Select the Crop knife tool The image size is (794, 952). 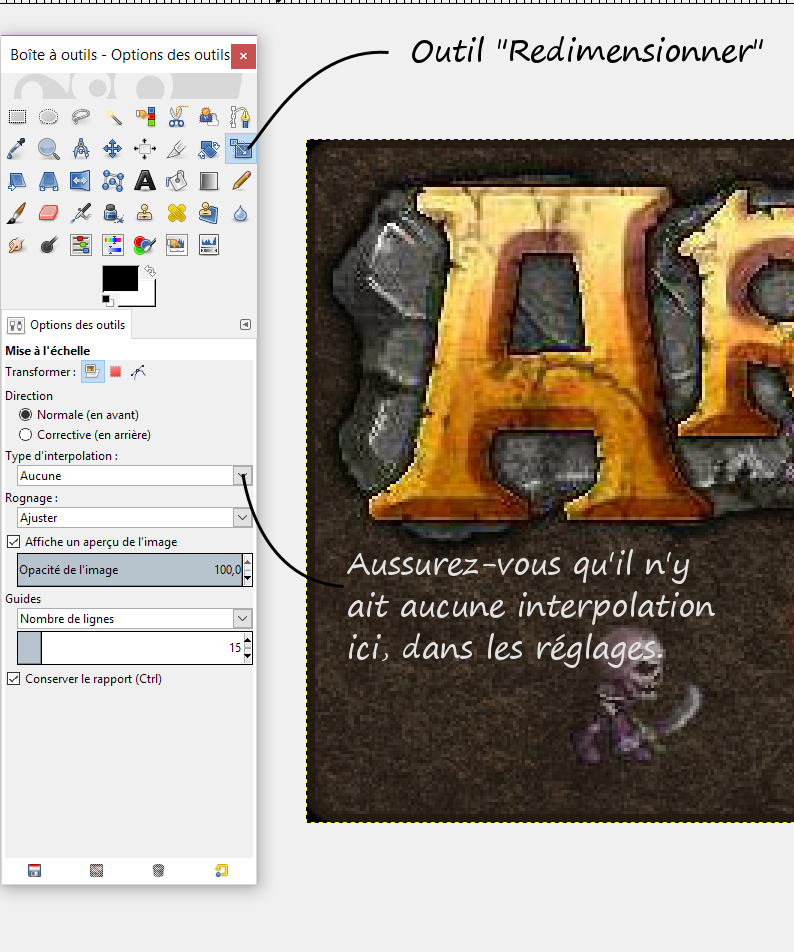click(177, 149)
